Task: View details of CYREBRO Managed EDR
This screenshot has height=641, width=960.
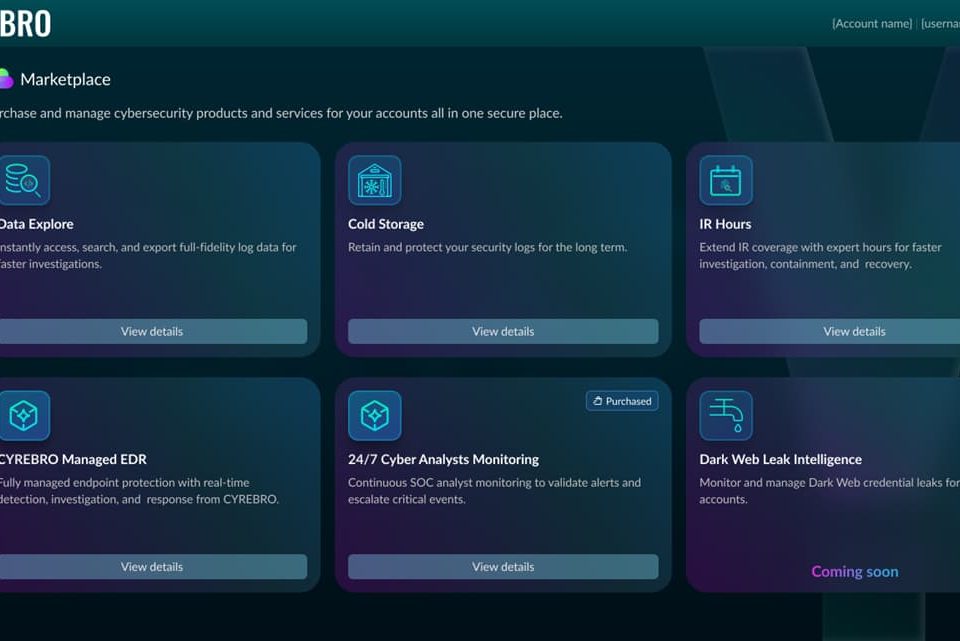Action: 152,566
